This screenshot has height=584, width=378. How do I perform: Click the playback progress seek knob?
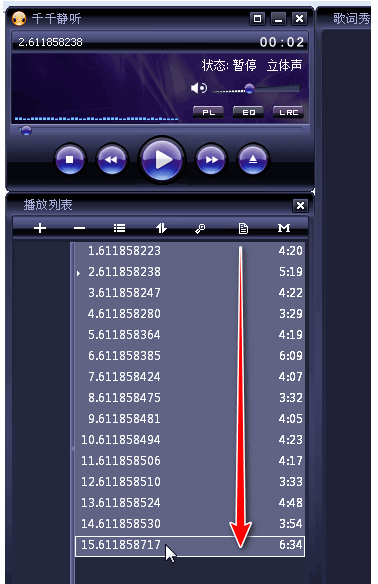pos(26,131)
